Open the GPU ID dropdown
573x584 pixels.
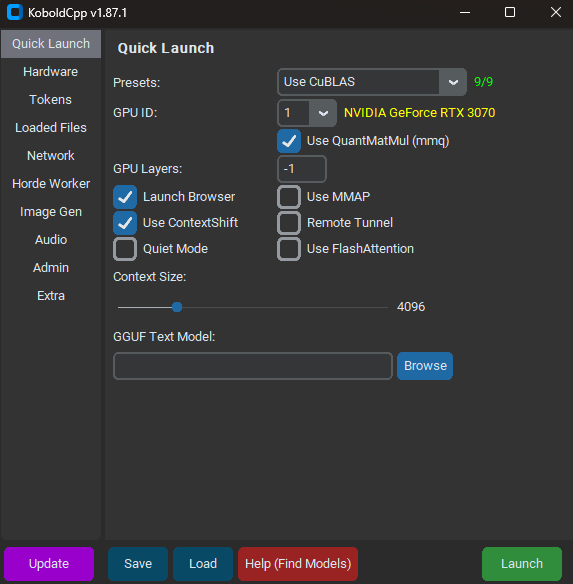tap(307, 113)
